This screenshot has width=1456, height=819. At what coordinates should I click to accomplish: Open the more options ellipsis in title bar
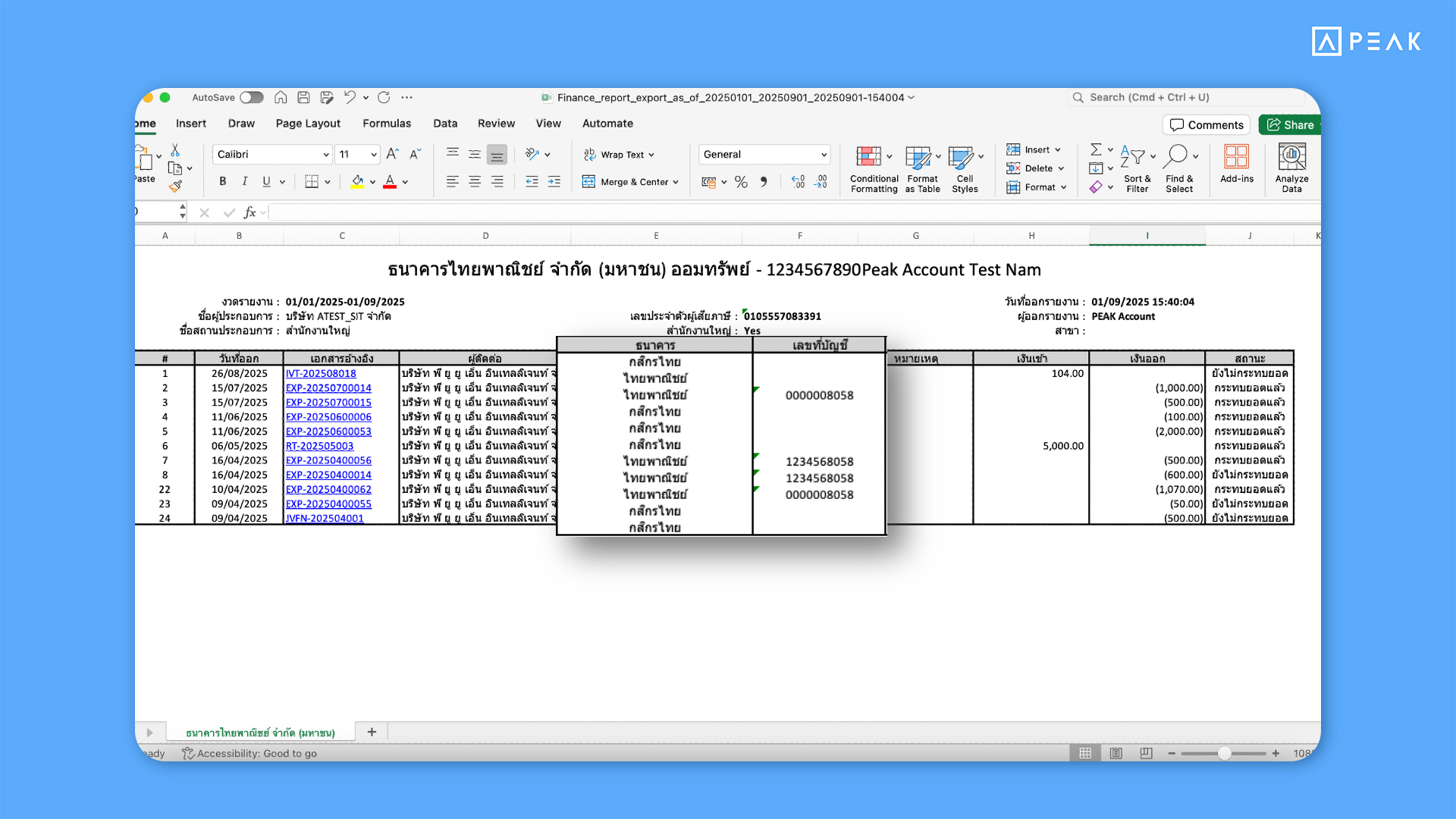[407, 97]
